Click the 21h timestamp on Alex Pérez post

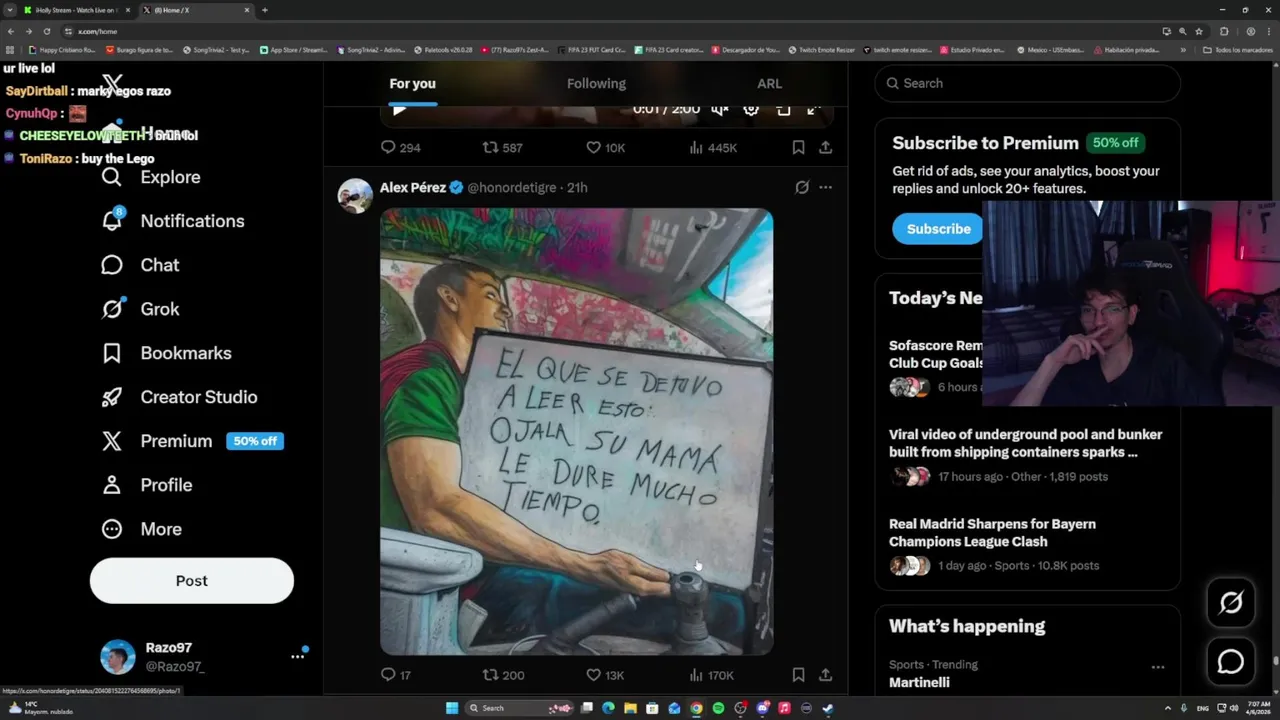point(577,187)
